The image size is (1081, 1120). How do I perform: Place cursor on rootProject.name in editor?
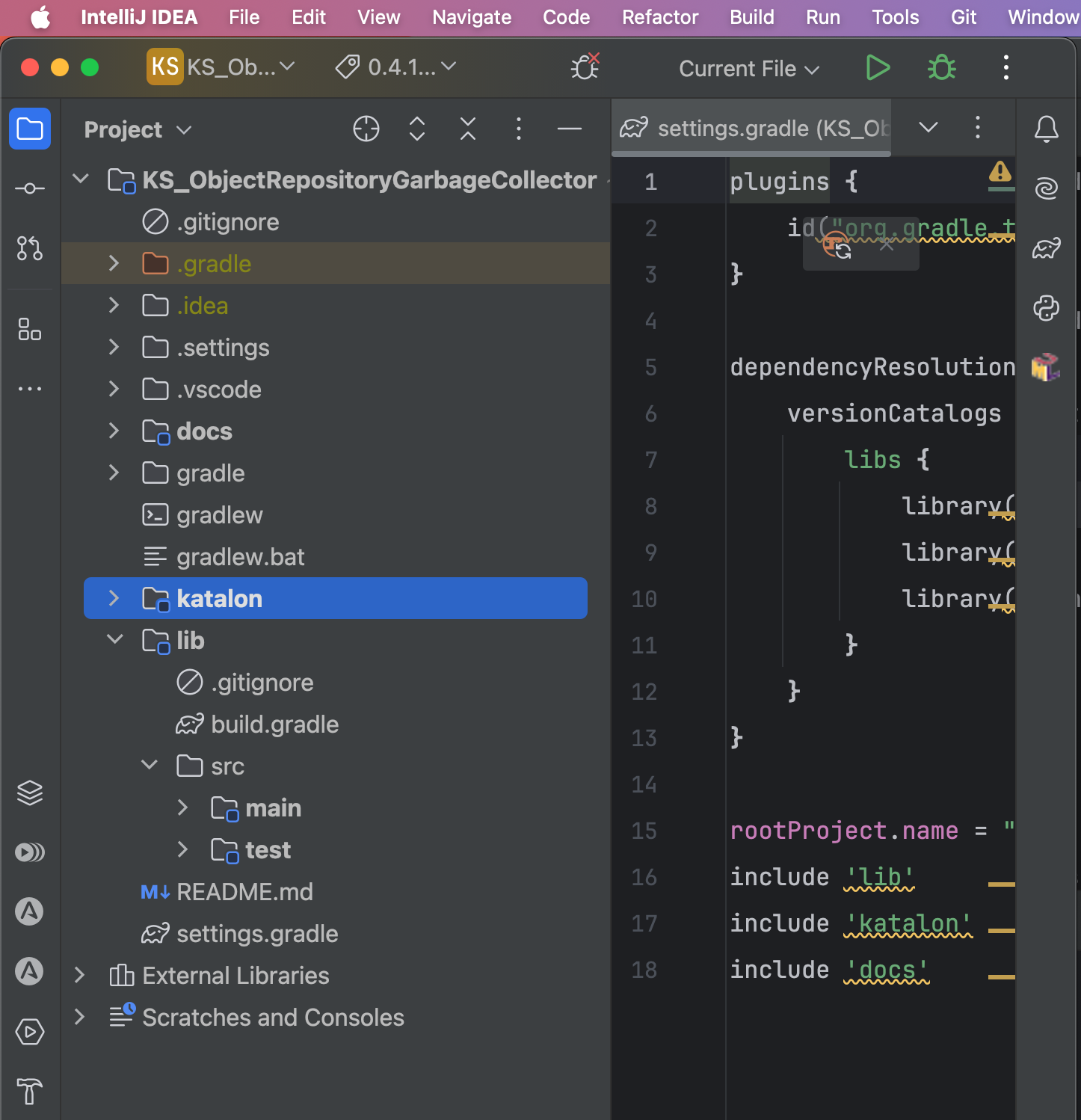(x=844, y=831)
